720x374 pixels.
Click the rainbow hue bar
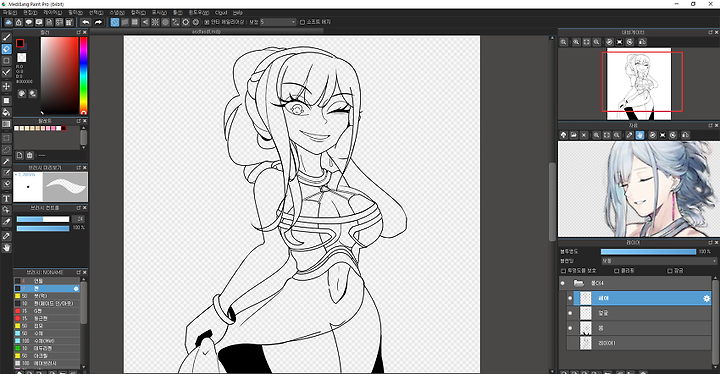(x=84, y=75)
